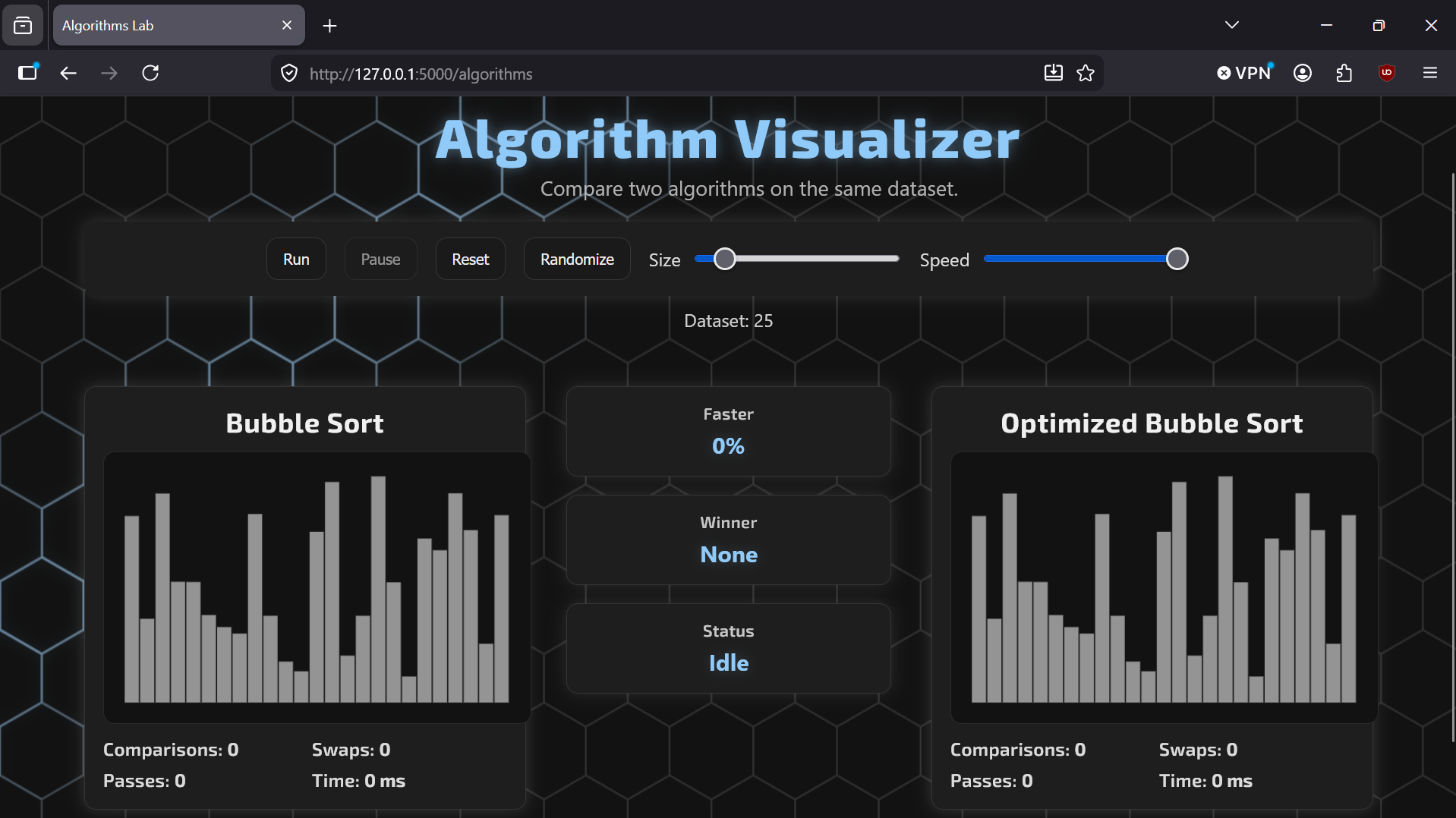Viewport: 1456px width, 818px height.
Task: Click the Run button
Action: [296, 260]
